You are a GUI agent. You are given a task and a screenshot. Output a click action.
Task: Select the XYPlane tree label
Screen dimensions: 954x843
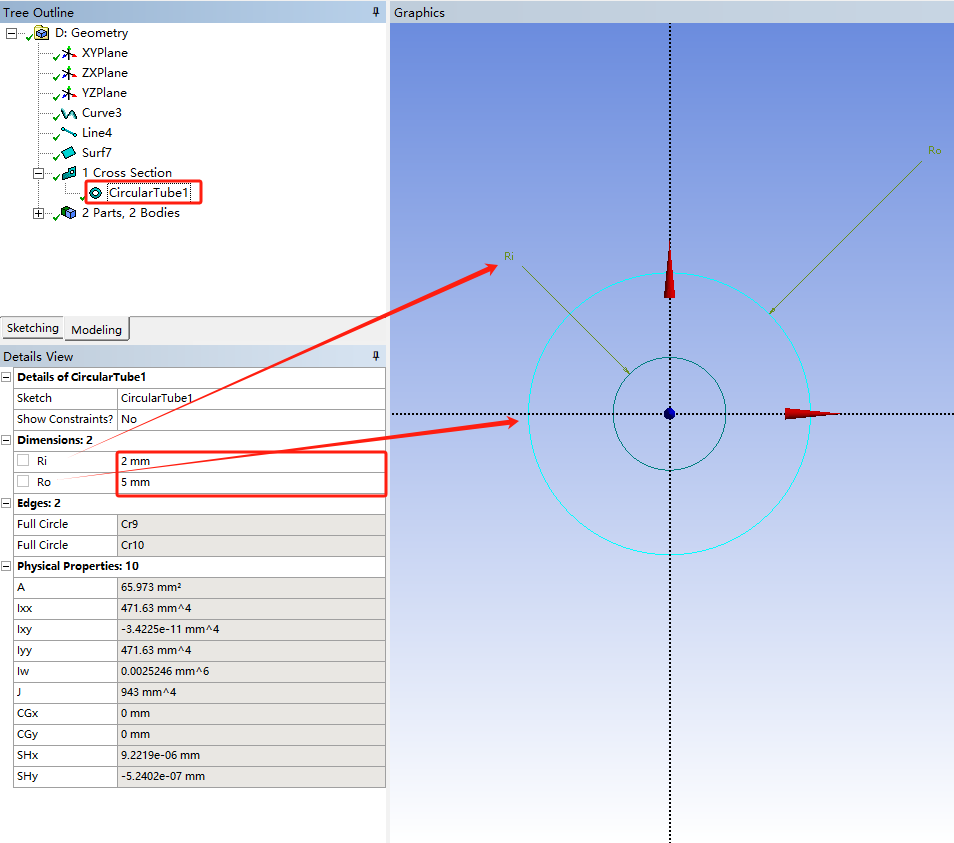click(x=105, y=53)
